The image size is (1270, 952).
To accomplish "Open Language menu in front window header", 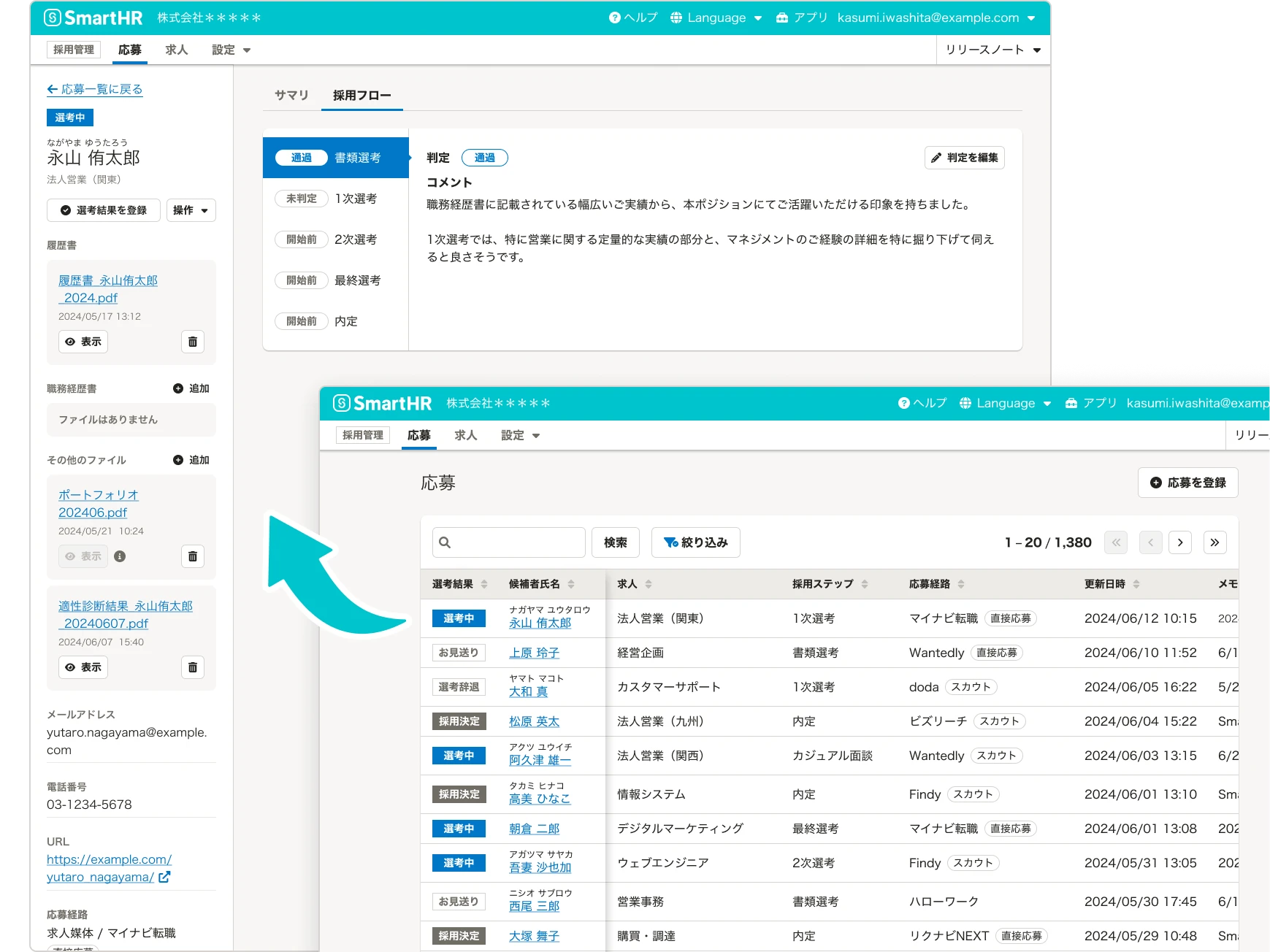I will [x=1005, y=403].
